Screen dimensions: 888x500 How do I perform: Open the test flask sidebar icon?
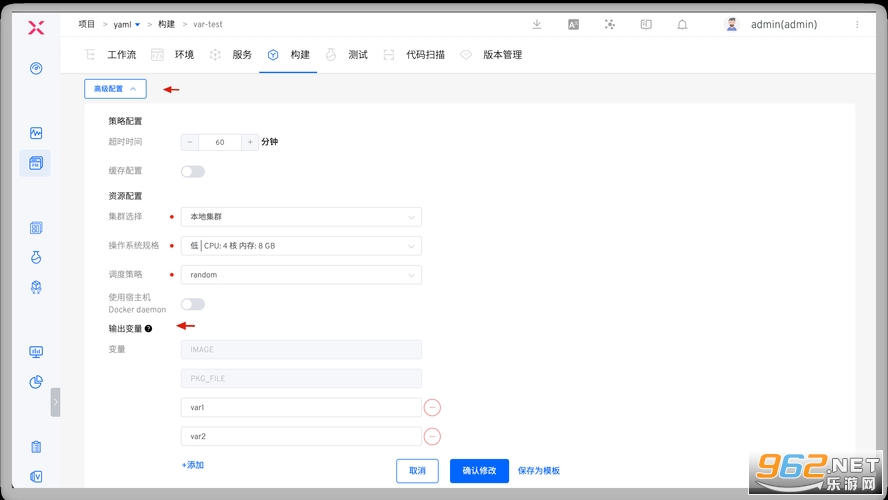pos(36,257)
